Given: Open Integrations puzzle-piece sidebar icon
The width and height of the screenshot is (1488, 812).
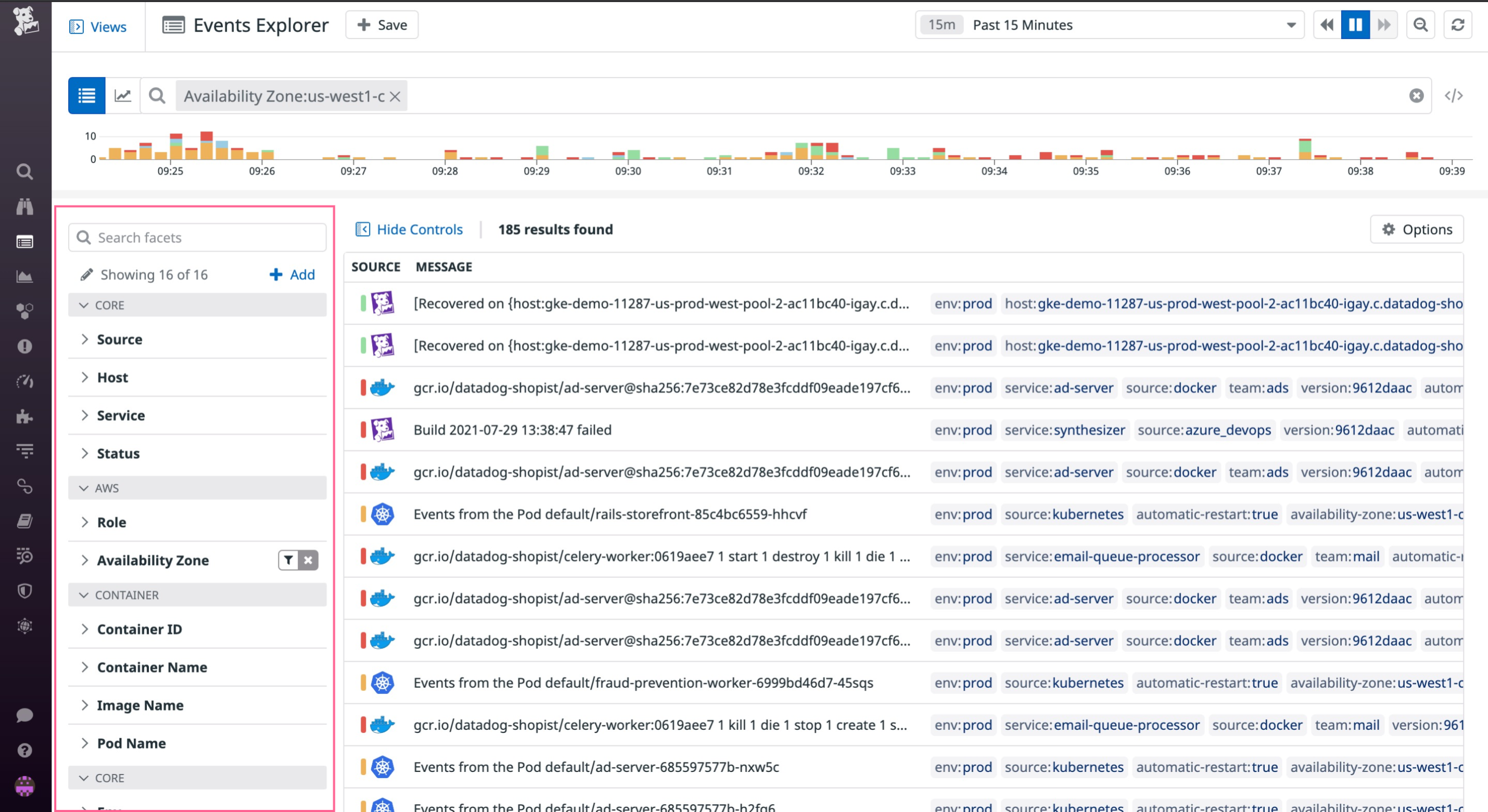Looking at the screenshot, I should coord(25,416).
